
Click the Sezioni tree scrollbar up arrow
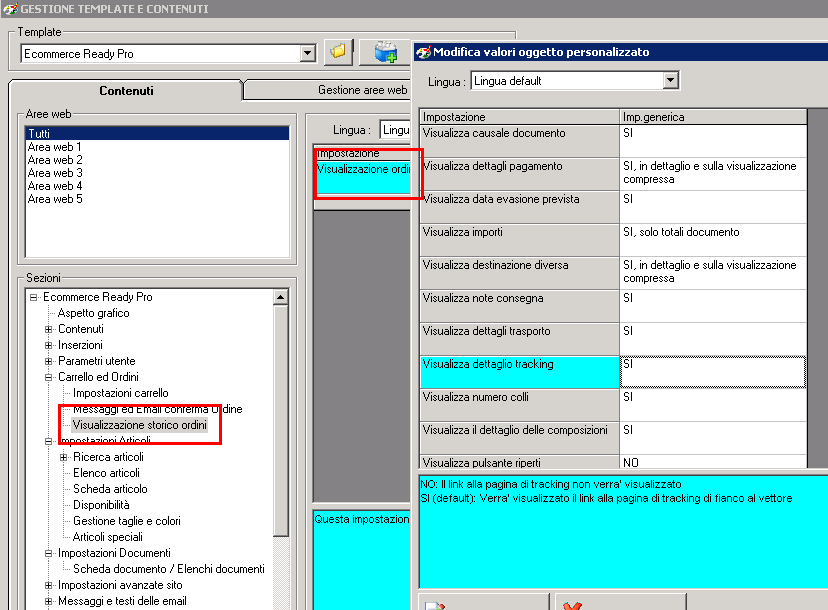point(280,297)
